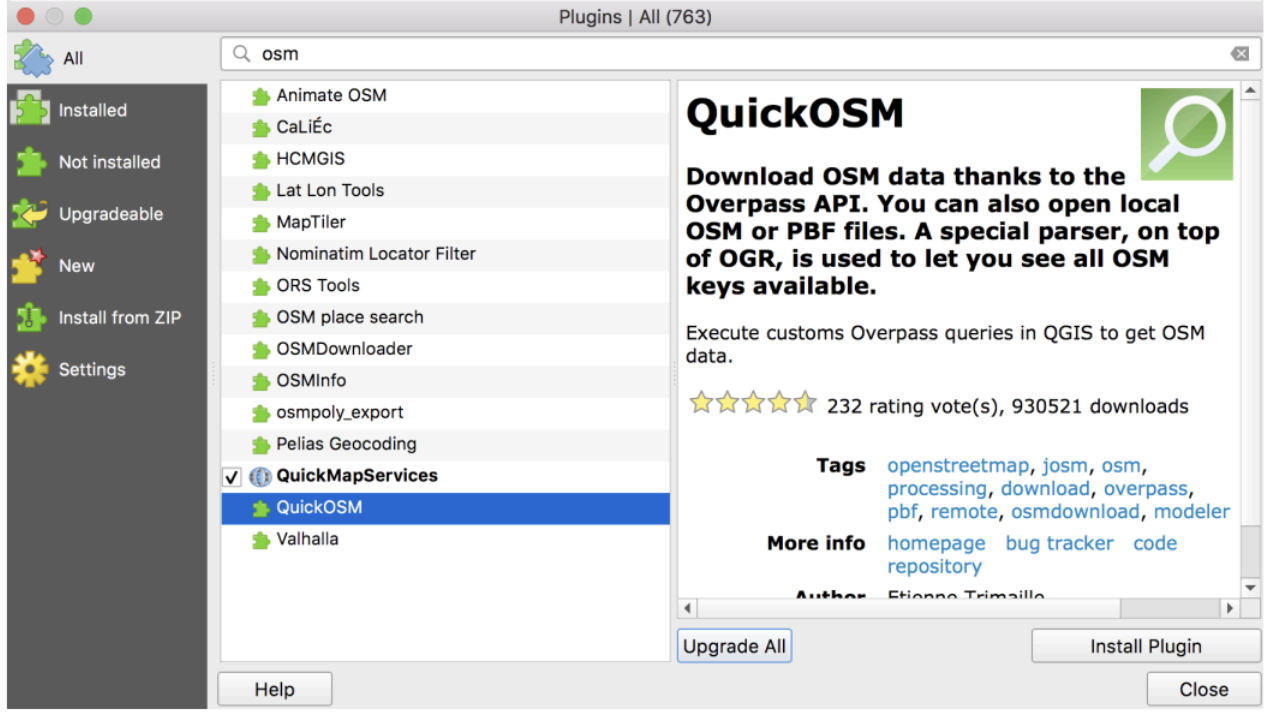Click the selected QuickOSM puzzle icon

[x=261, y=508]
